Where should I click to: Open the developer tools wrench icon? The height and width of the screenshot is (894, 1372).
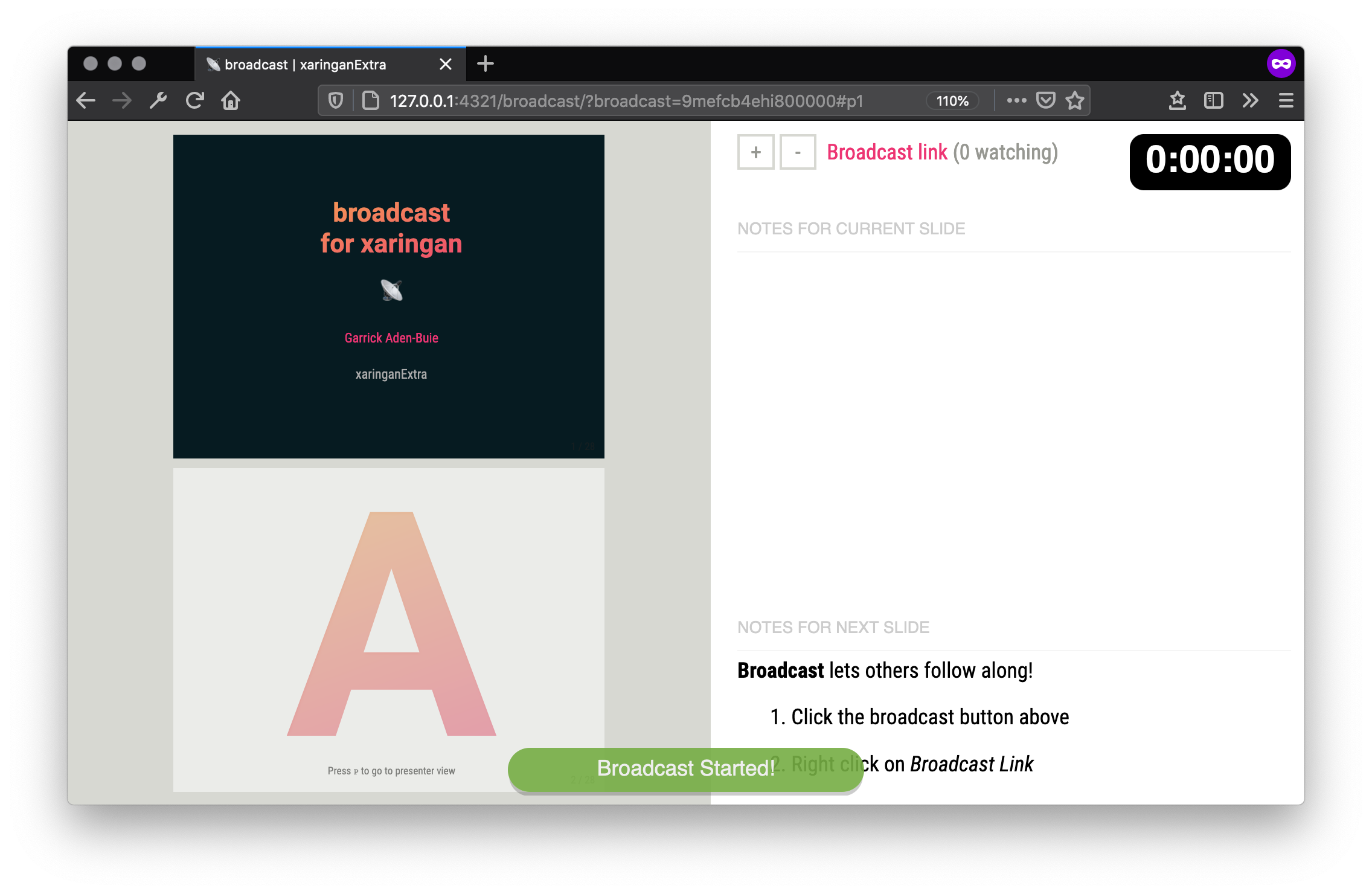[x=158, y=100]
